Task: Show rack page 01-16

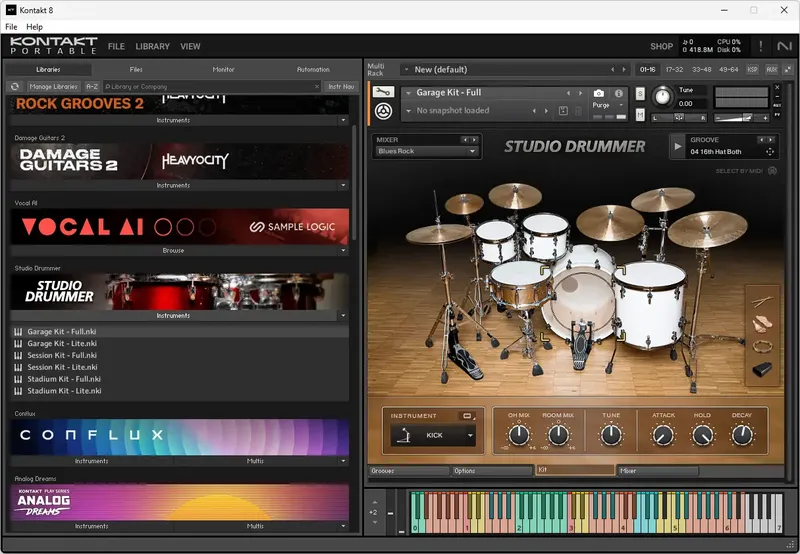Action: (647, 69)
